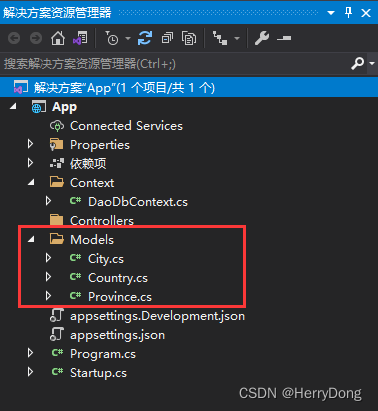
Task: Click the App project web icon
Action: point(38,107)
